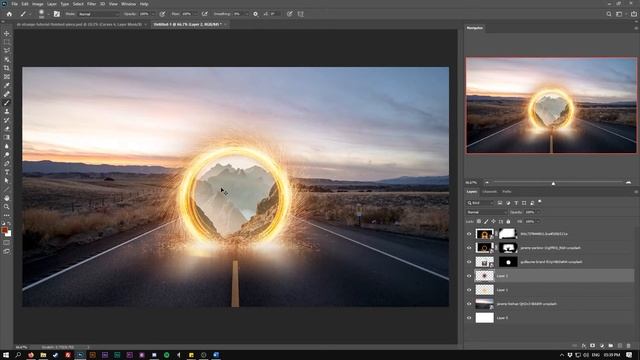This screenshot has width=640, height=360.
Task: Hide the mountain layer with black mask
Action: click(x=469, y=262)
